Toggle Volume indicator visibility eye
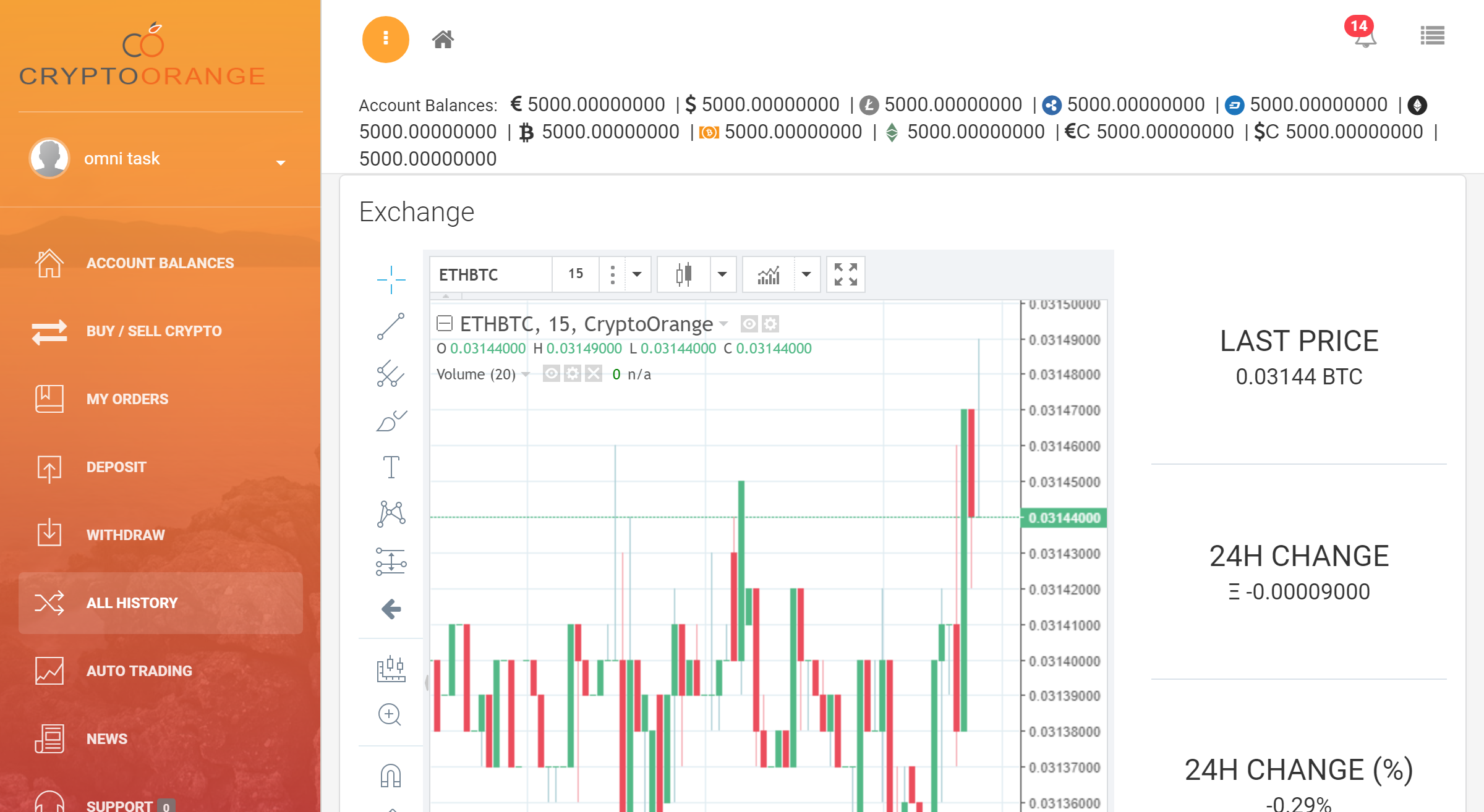1484x812 pixels. [x=552, y=374]
